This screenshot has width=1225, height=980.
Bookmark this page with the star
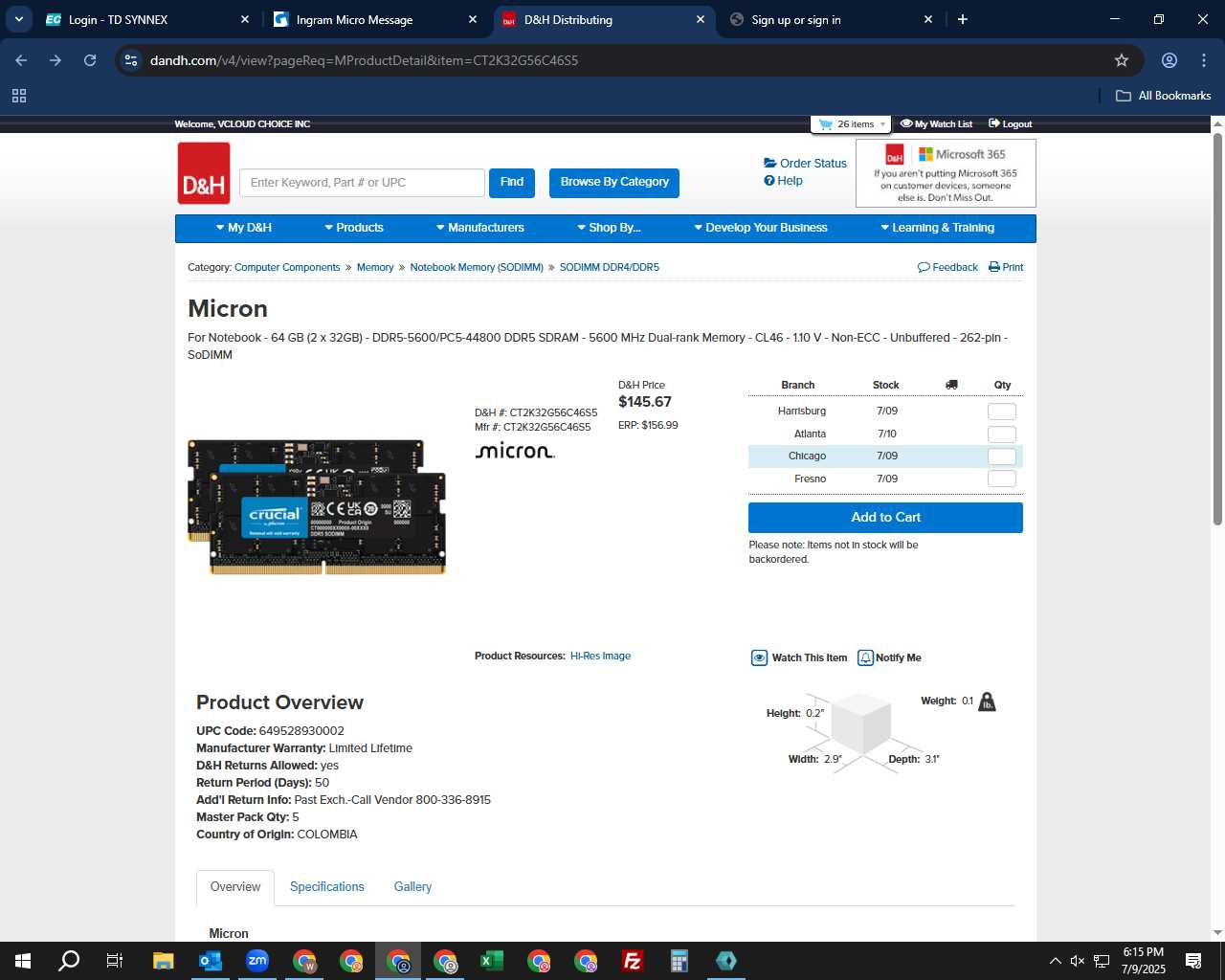tap(1122, 60)
